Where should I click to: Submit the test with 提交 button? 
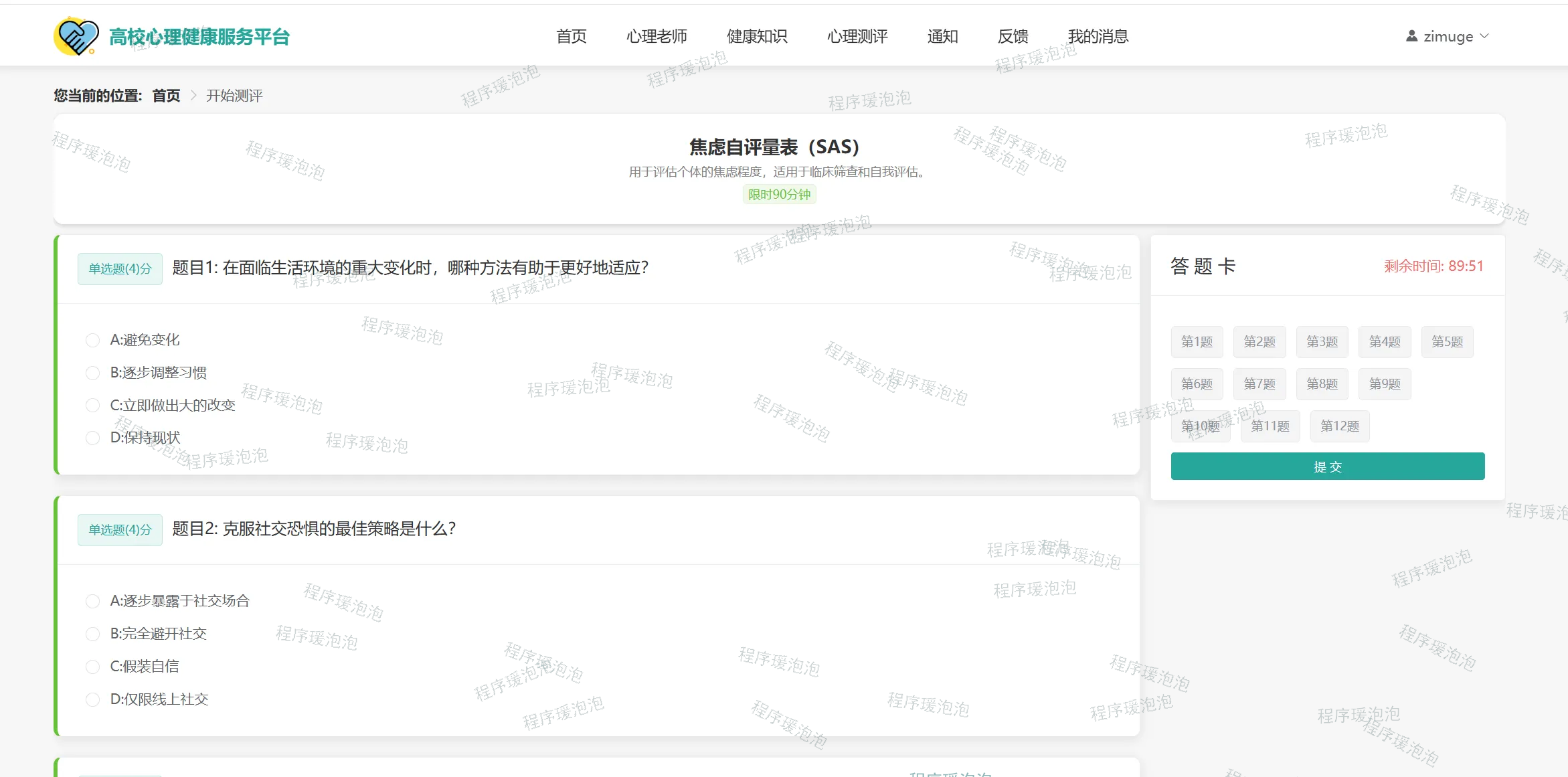(1327, 466)
